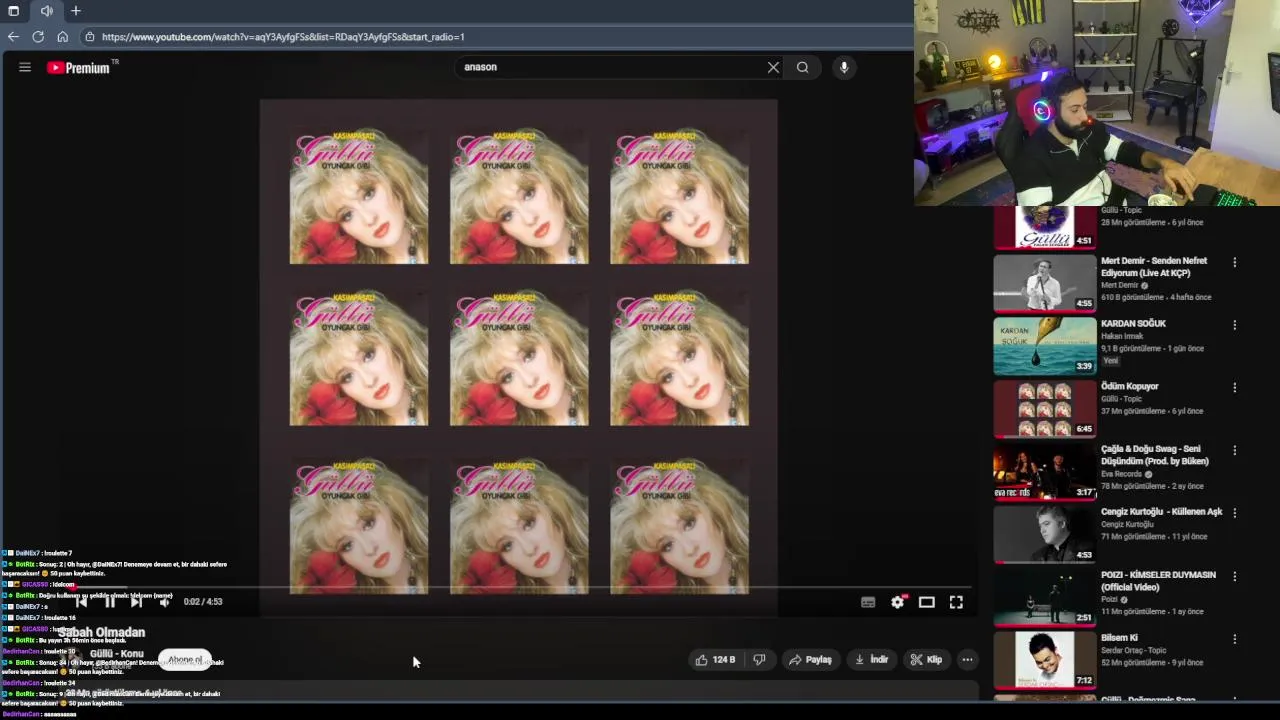Screen dimensions: 1280x720
Task: Open options menu for Küllenen Aşk
Action: pyautogui.click(x=1235, y=513)
